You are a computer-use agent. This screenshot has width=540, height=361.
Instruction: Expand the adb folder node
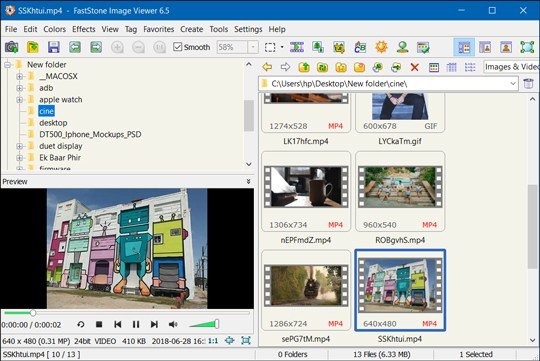pos(20,88)
